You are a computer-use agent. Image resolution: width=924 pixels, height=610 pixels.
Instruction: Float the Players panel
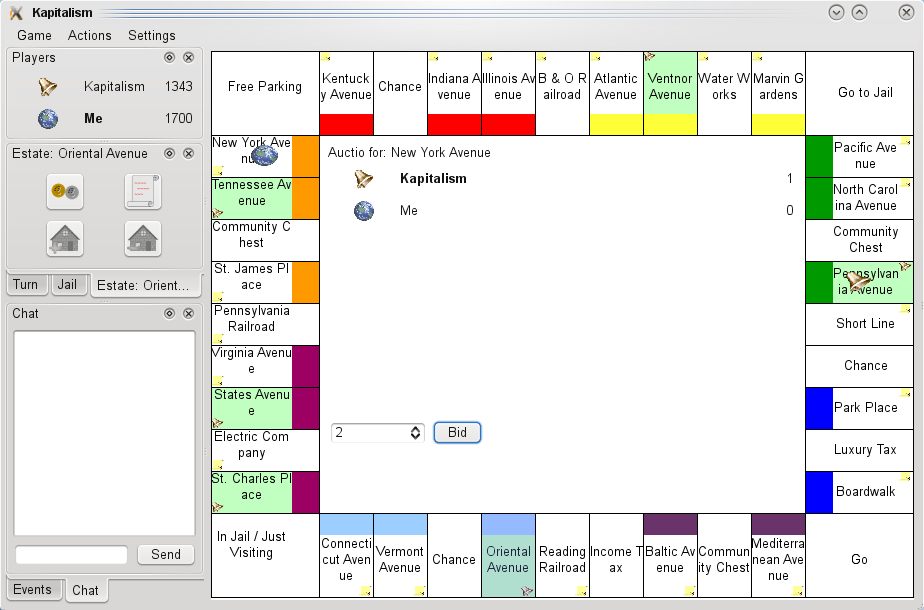tap(169, 57)
